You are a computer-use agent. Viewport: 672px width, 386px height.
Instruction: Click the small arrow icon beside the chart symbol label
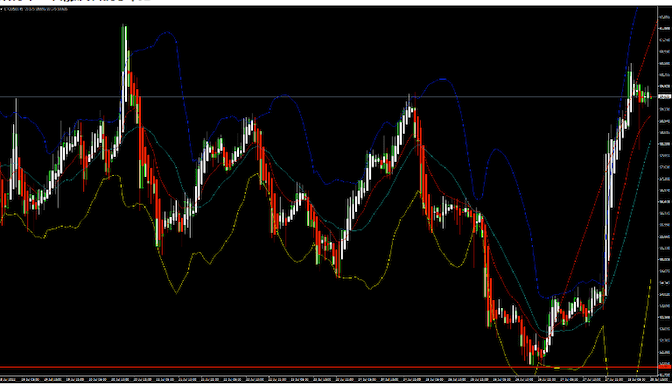[1, 9]
